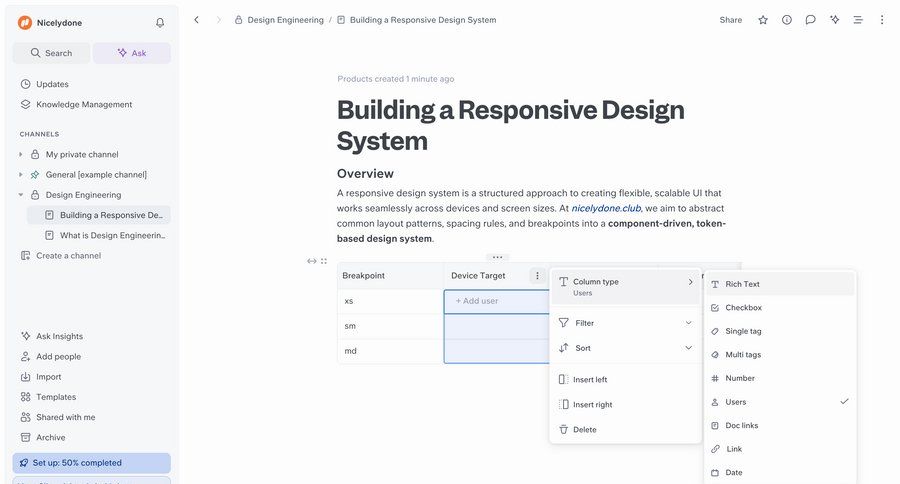Image resolution: width=900 pixels, height=484 pixels.
Task: Click the Add user cell field
Action: pyautogui.click(x=496, y=301)
